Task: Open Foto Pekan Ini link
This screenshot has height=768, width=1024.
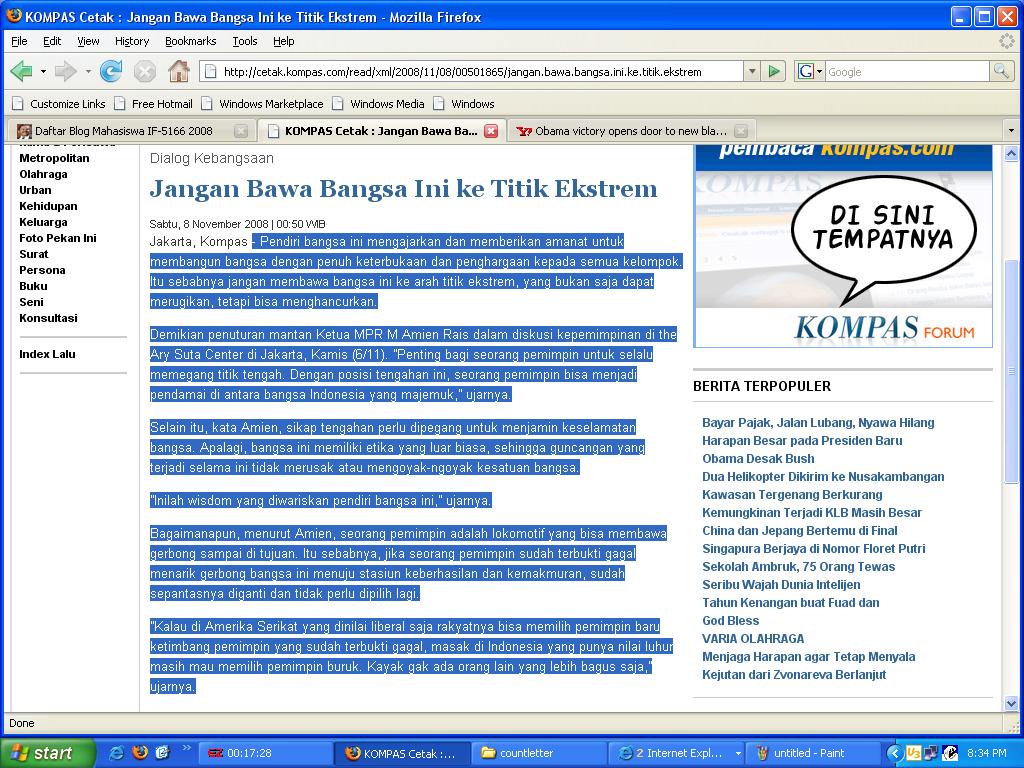Action: 58,238
